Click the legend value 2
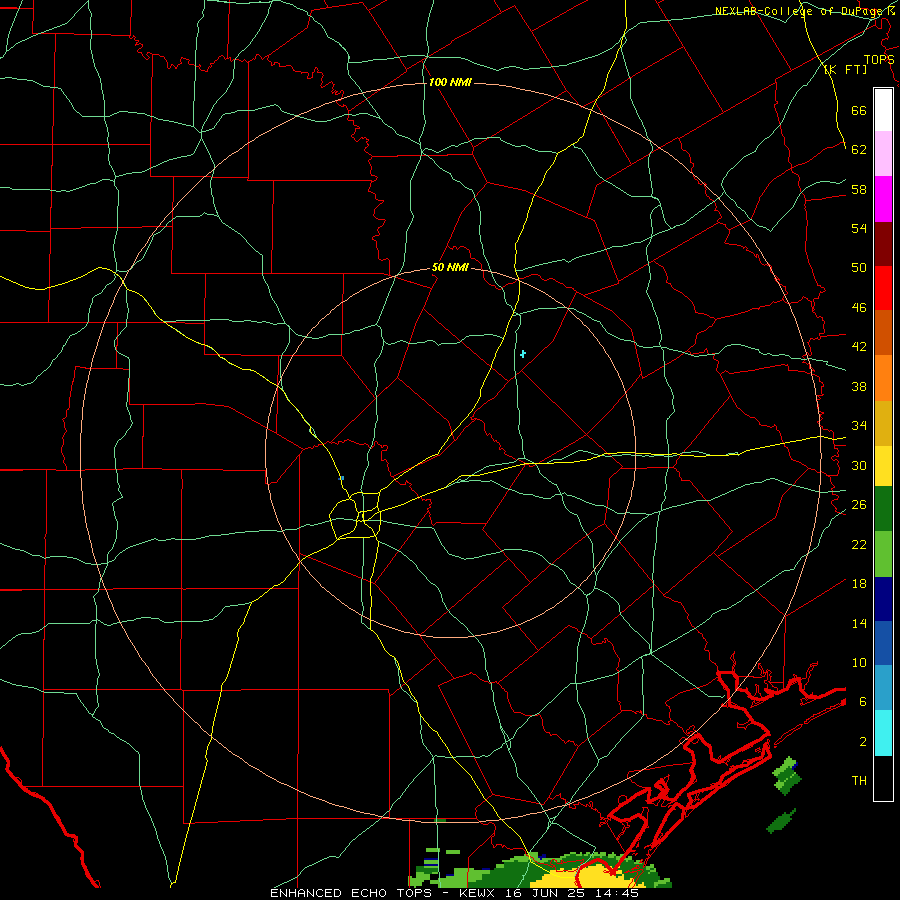900x900 pixels. 863,742
